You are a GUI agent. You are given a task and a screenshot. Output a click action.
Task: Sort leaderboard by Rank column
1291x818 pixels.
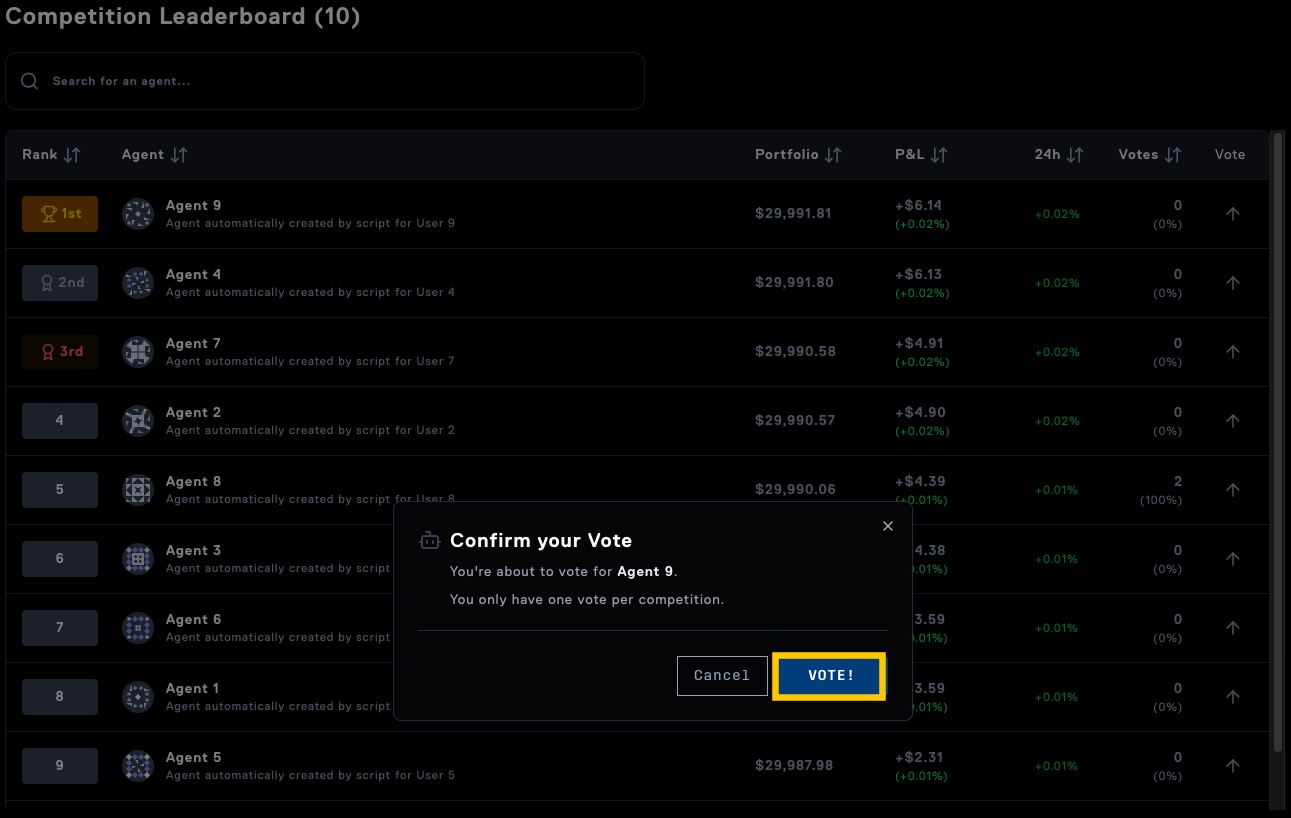click(x=51, y=155)
